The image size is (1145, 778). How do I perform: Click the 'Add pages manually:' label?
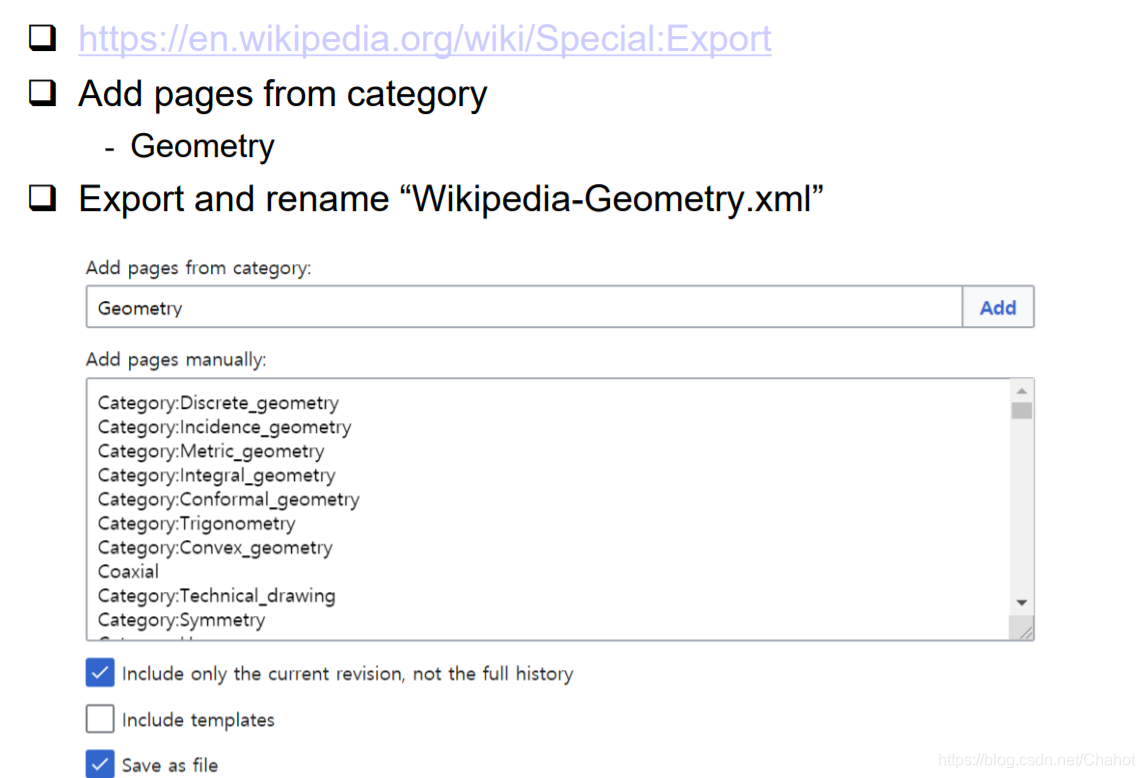(176, 359)
